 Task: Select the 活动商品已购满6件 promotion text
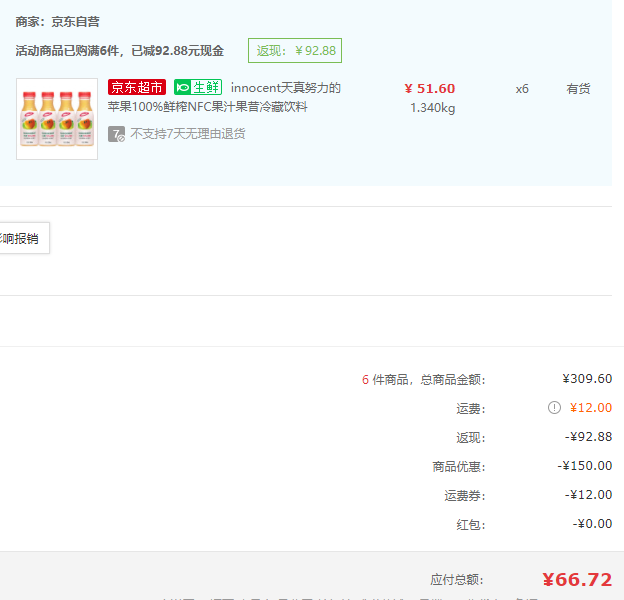tap(120, 51)
